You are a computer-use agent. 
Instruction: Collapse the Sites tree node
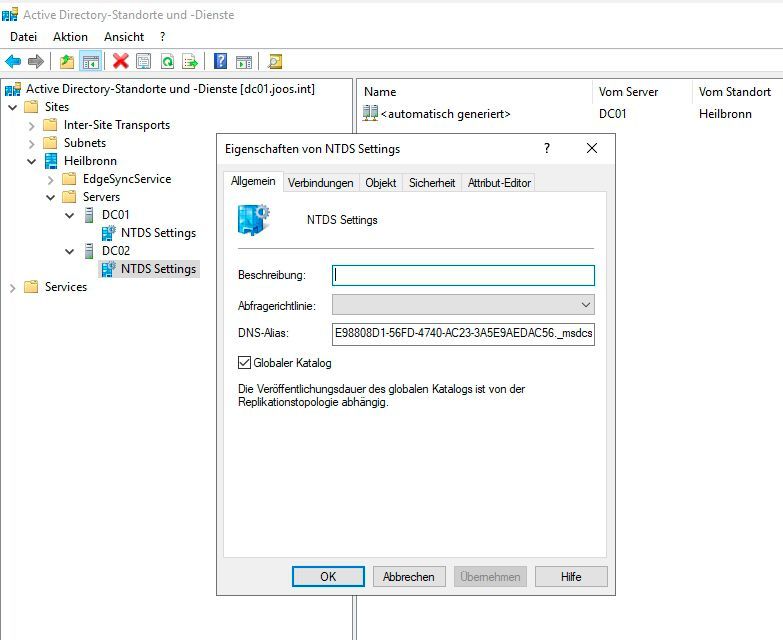[12, 107]
